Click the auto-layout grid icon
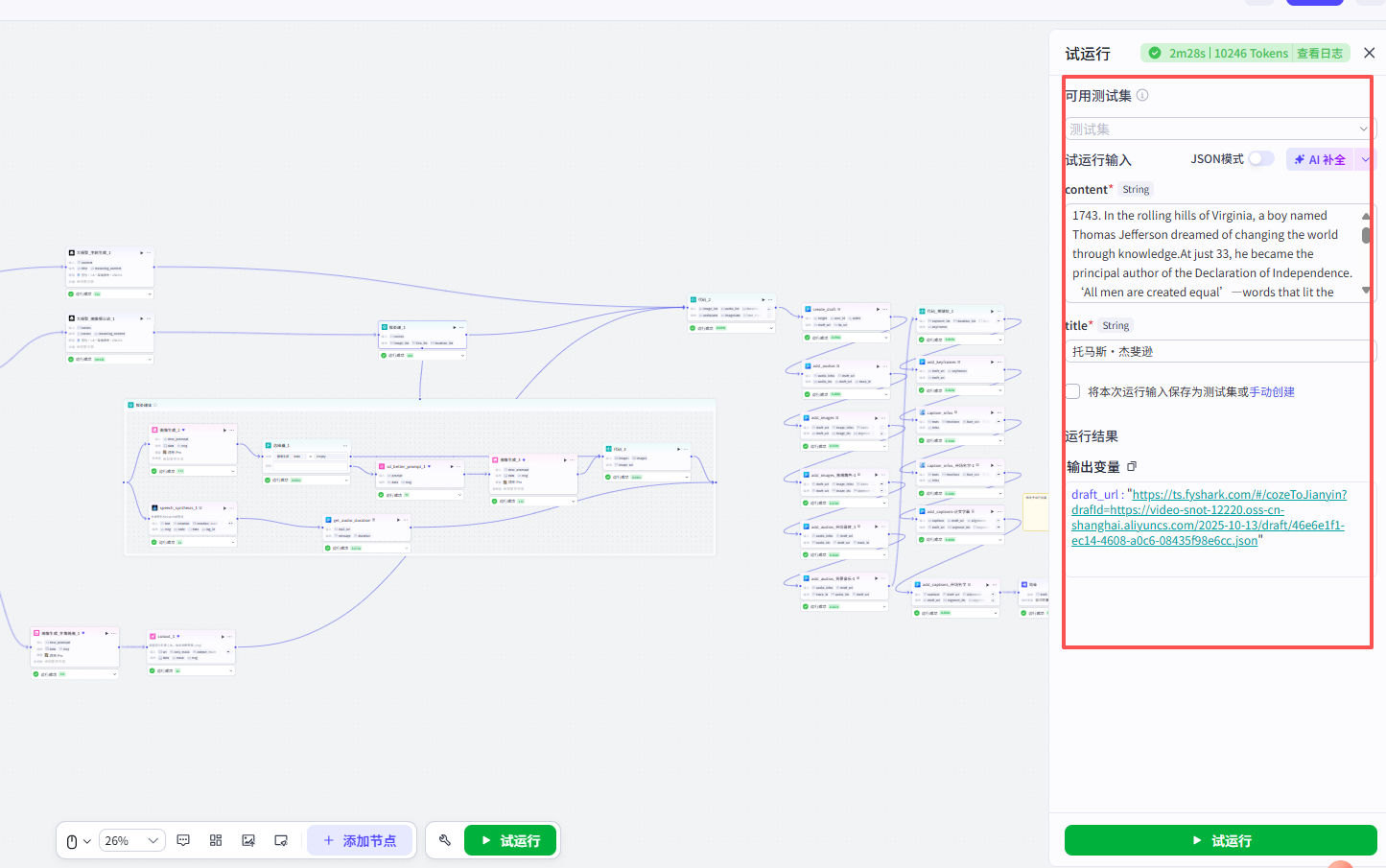 click(x=216, y=840)
